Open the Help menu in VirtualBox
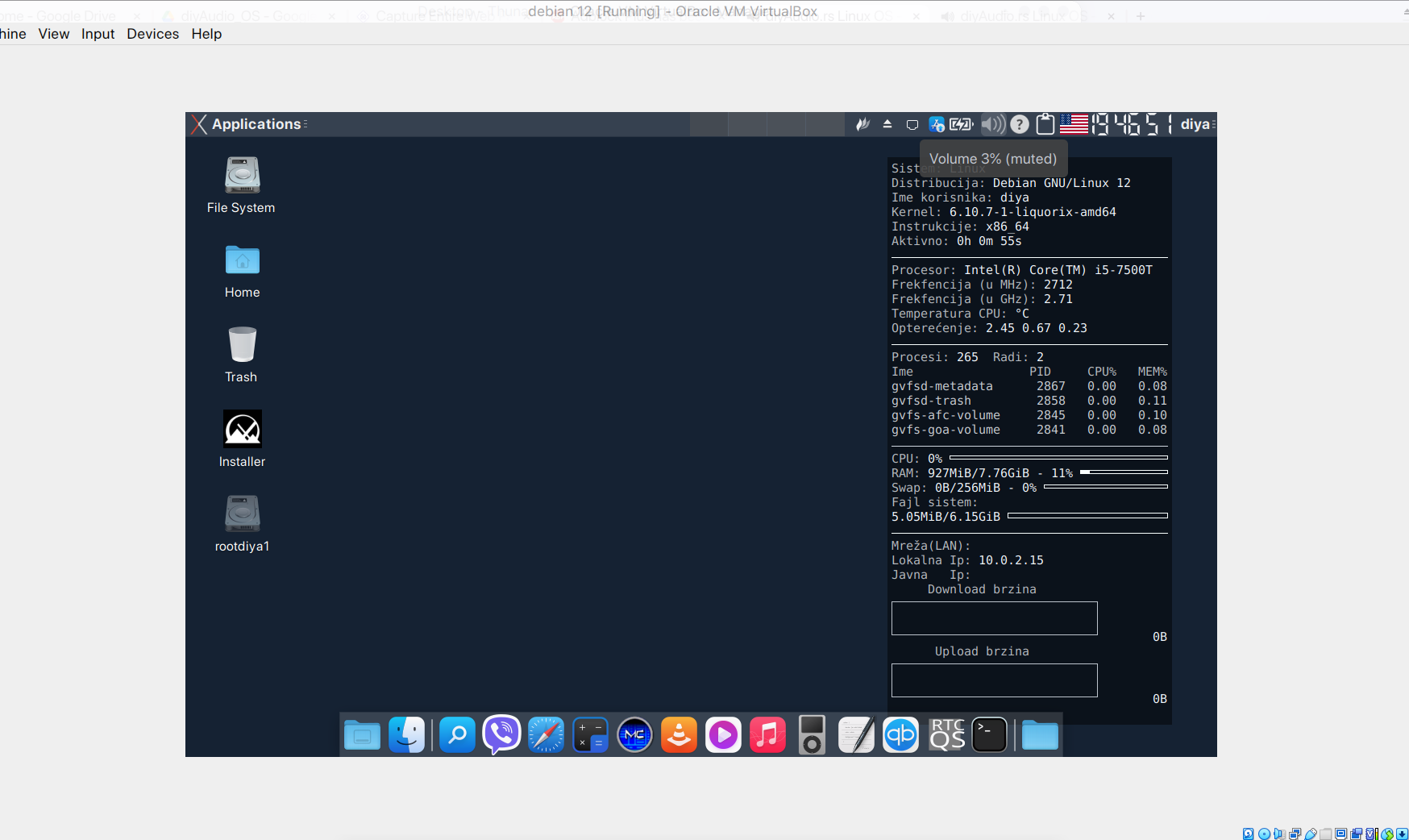The image size is (1409, 840). (x=206, y=34)
